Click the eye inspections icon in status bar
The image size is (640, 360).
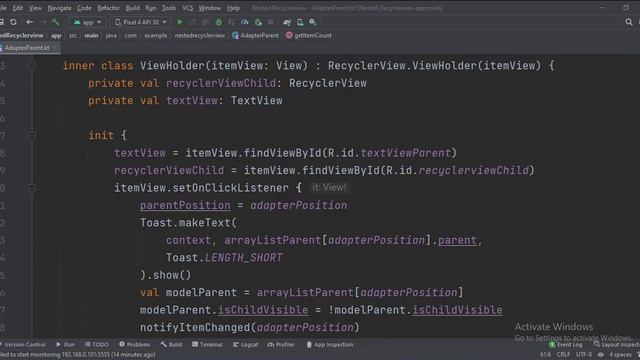point(600,355)
